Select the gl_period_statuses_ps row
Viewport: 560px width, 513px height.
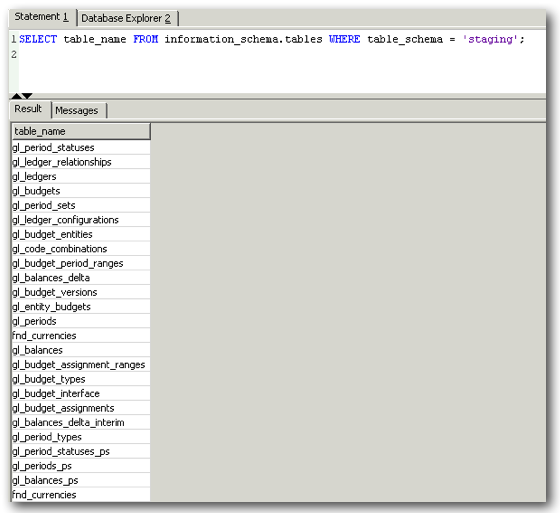click(81, 451)
